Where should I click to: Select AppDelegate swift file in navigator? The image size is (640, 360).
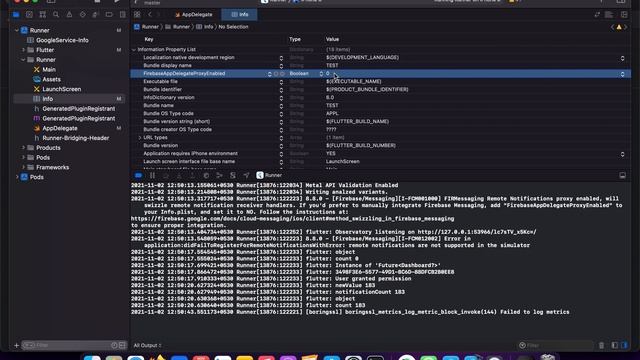pyautogui.click(x=60, y=128)
